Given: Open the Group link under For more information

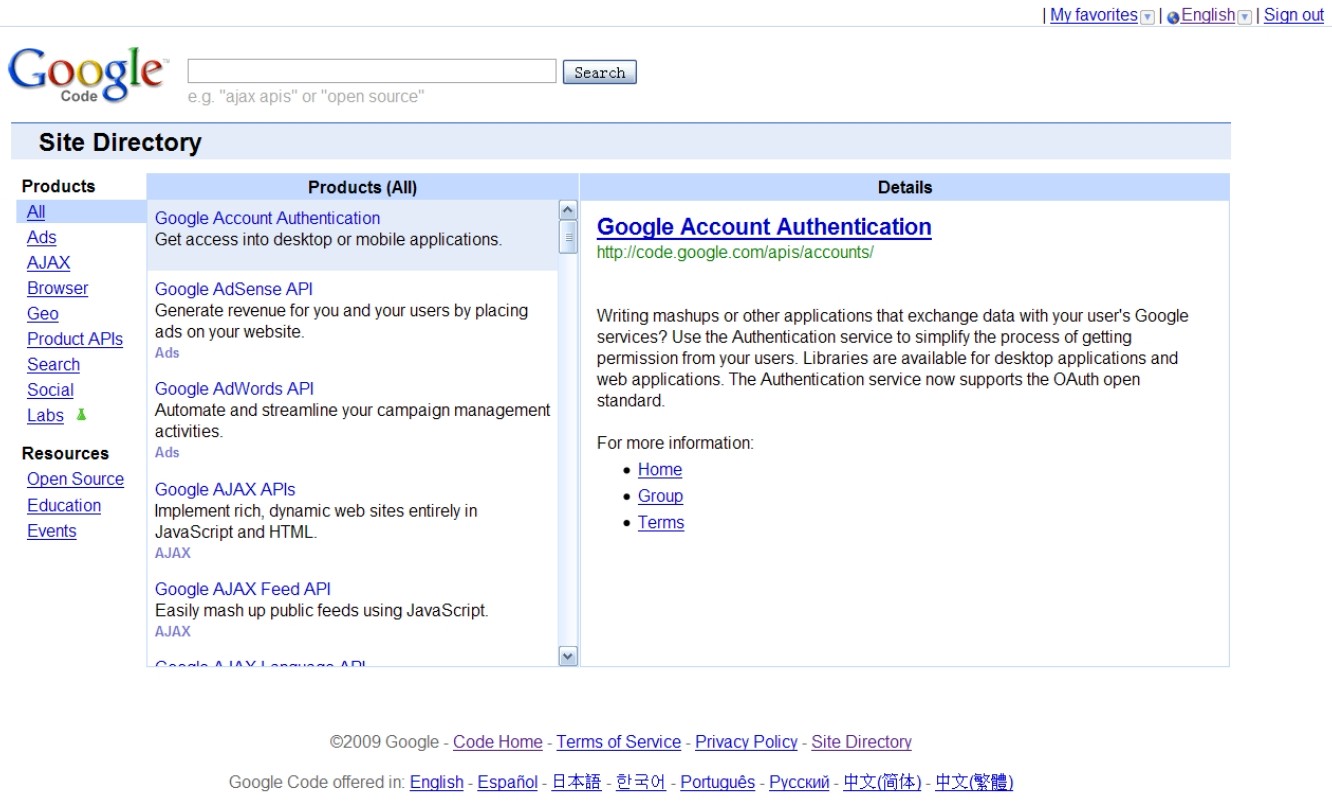Looking at the screenshot, I should (x=661, y=496).
